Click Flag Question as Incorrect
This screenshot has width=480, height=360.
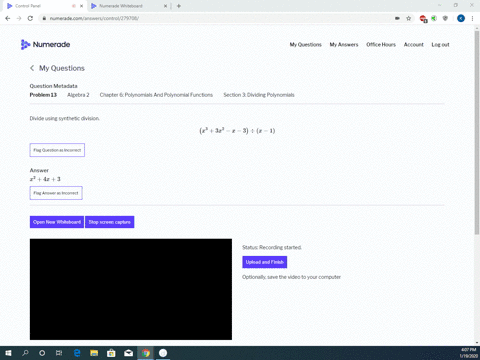click(x=57, y=150)
